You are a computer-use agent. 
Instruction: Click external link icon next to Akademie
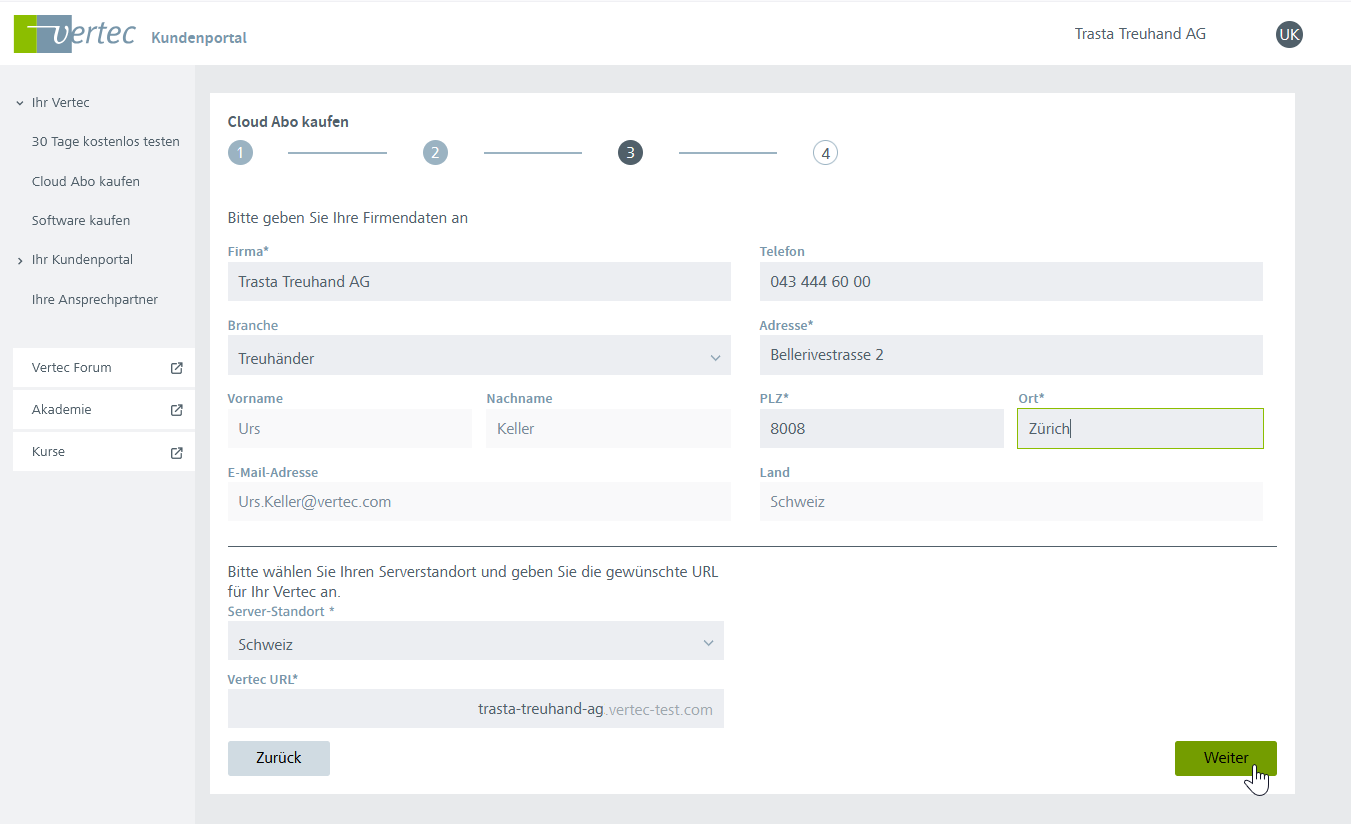pos(177,410)
